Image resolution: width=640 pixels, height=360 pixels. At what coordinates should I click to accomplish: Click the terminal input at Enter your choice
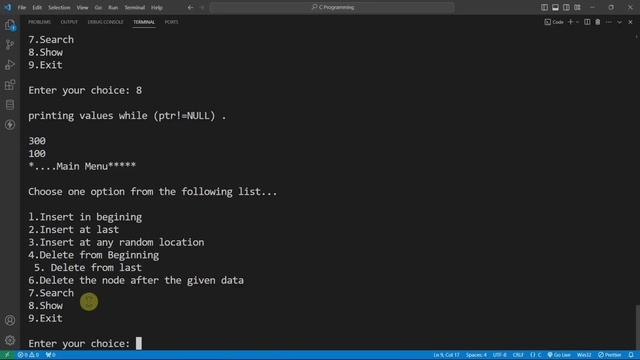(x=139, y=343)
